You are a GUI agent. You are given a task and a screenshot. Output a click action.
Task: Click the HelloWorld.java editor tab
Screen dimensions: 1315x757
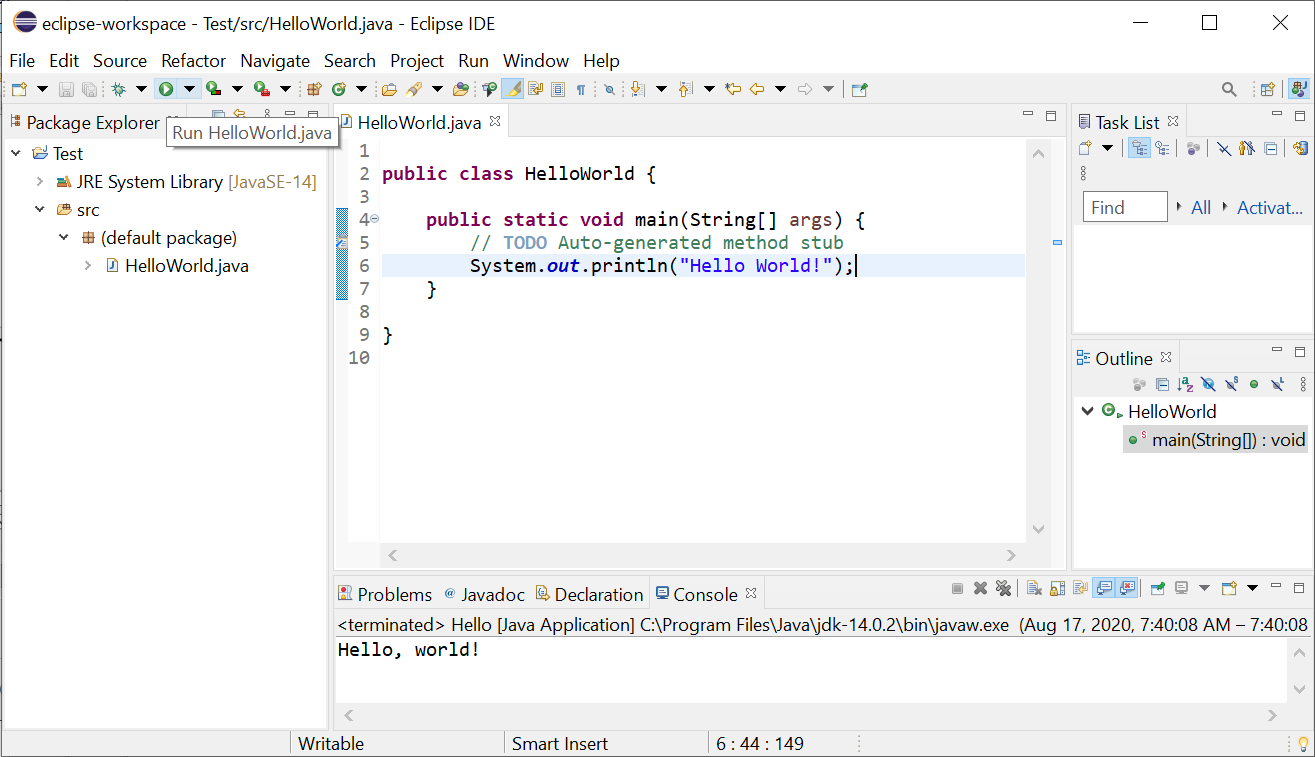pos(419,123)
